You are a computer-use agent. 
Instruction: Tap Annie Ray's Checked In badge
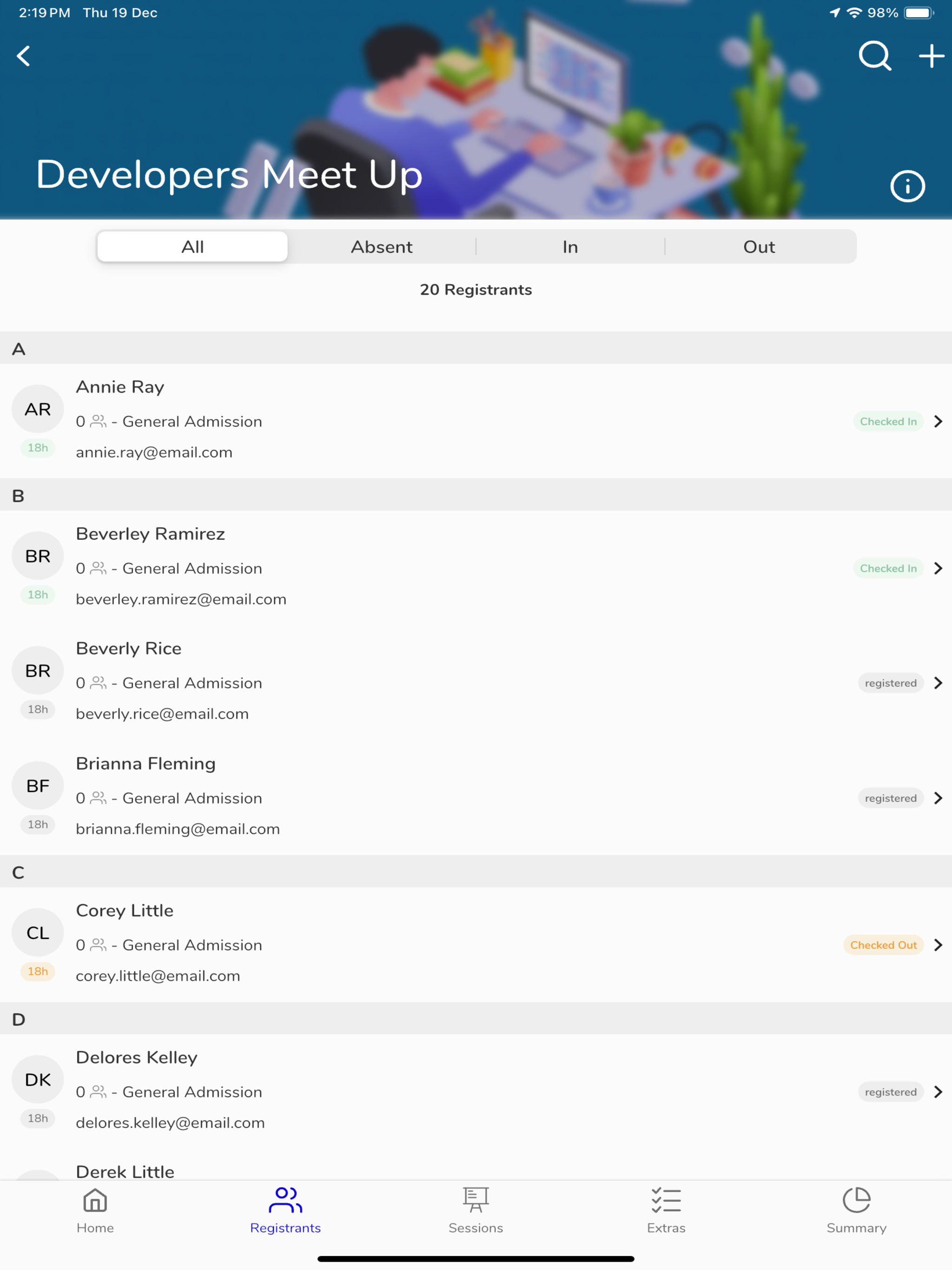[888, 422]
